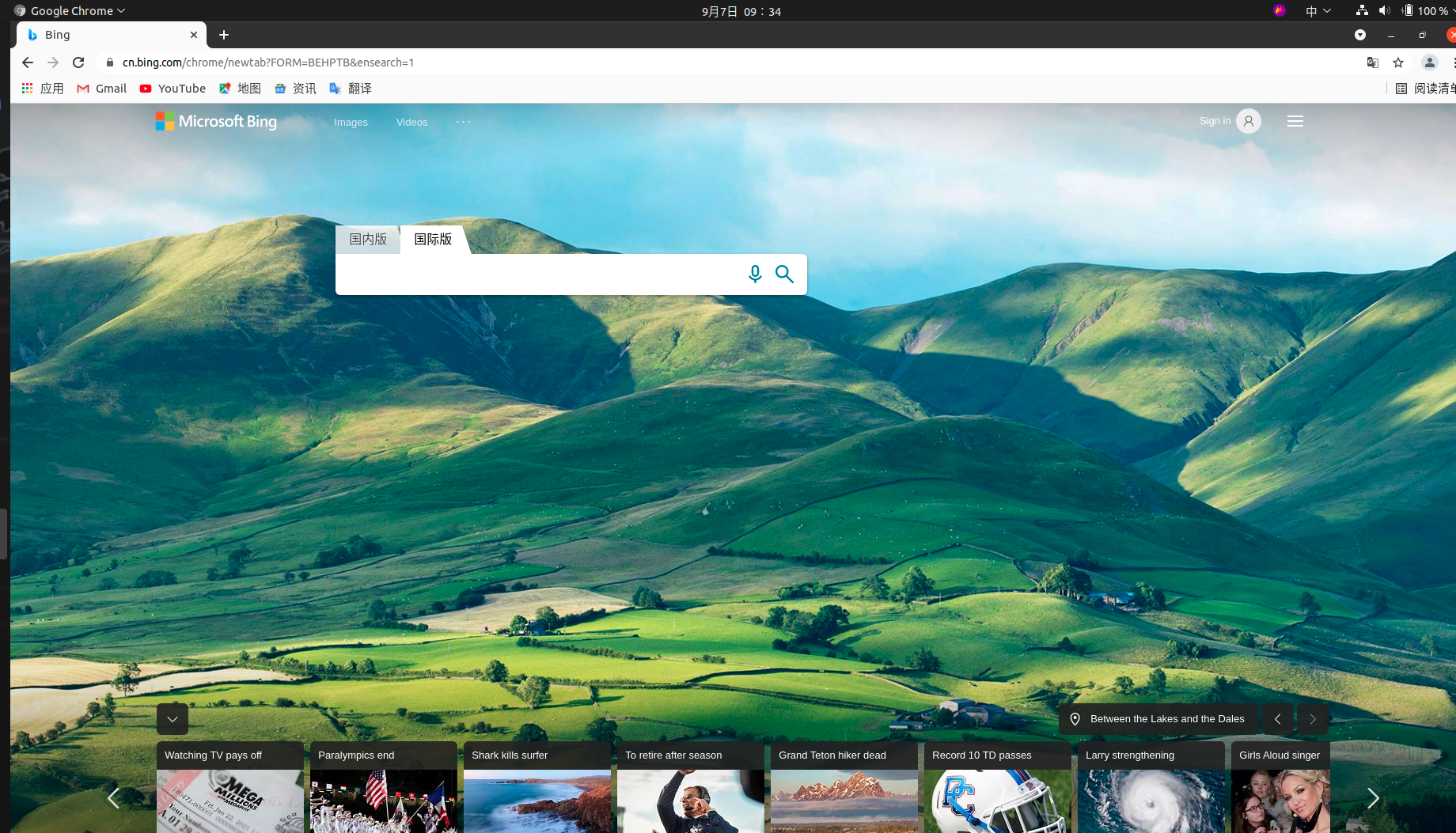Open 'Girls Aloud singer' news card
The height and width of the screenshot is (833, 1456).
pyautogui.click(x=1280, y=787)
